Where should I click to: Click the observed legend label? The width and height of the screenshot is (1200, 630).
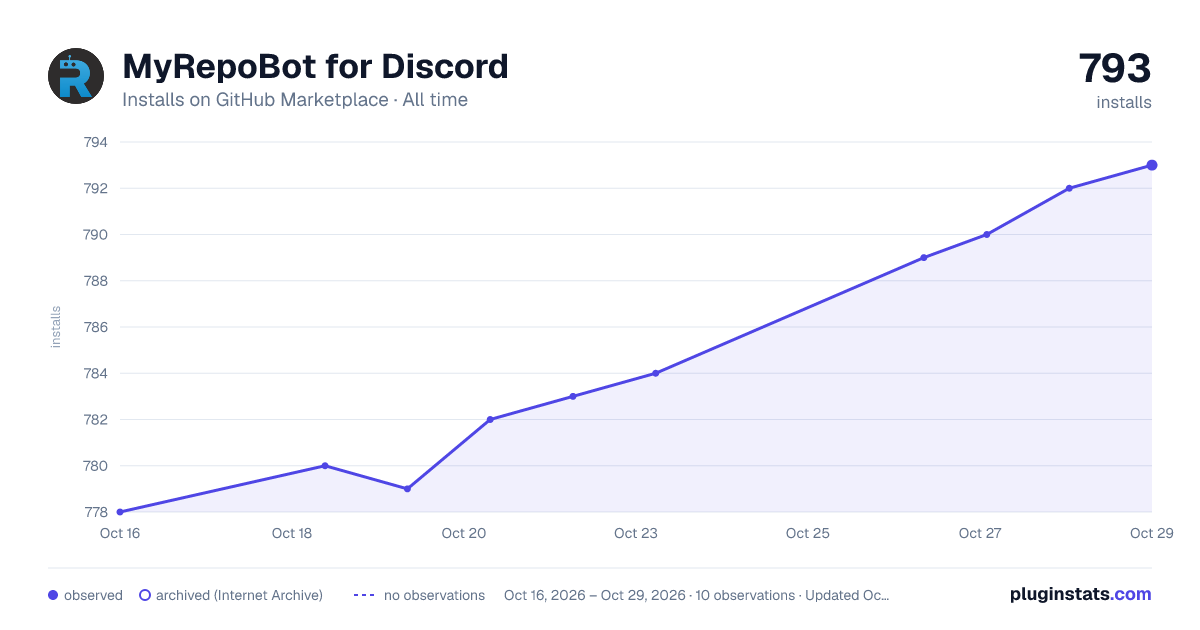93,595
